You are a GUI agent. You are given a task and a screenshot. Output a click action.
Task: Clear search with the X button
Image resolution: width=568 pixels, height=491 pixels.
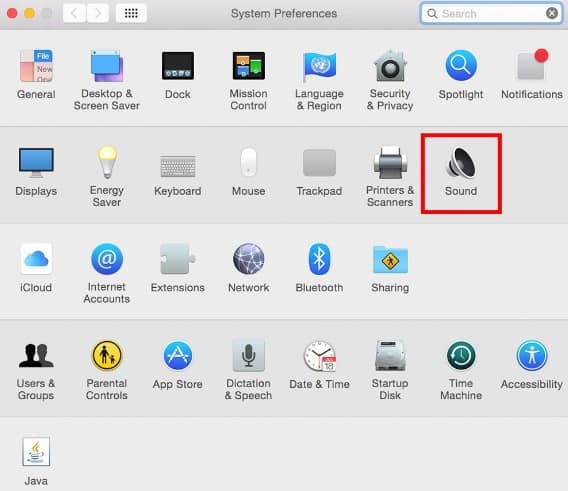[552, 13]
